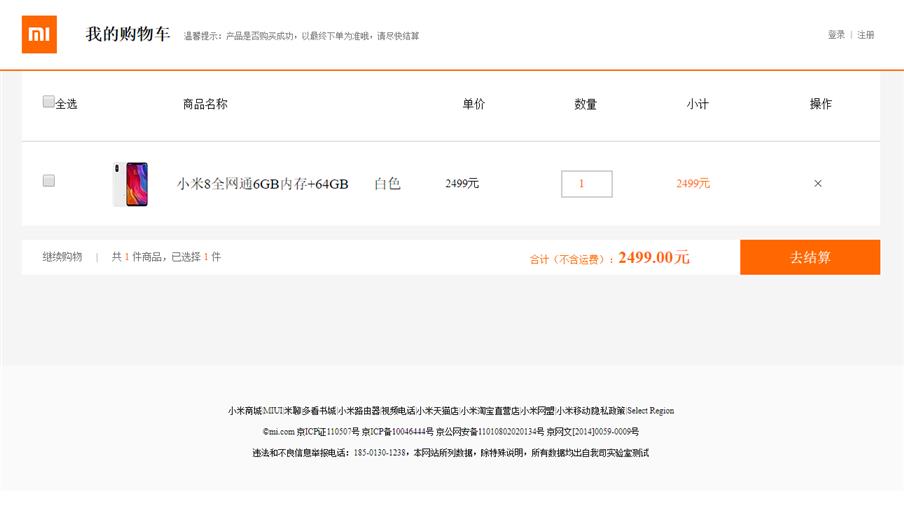Viewport: 904px width, 517px height.
Task: Remove Xiaomi 8 item with the × icon
Action: 818,183
